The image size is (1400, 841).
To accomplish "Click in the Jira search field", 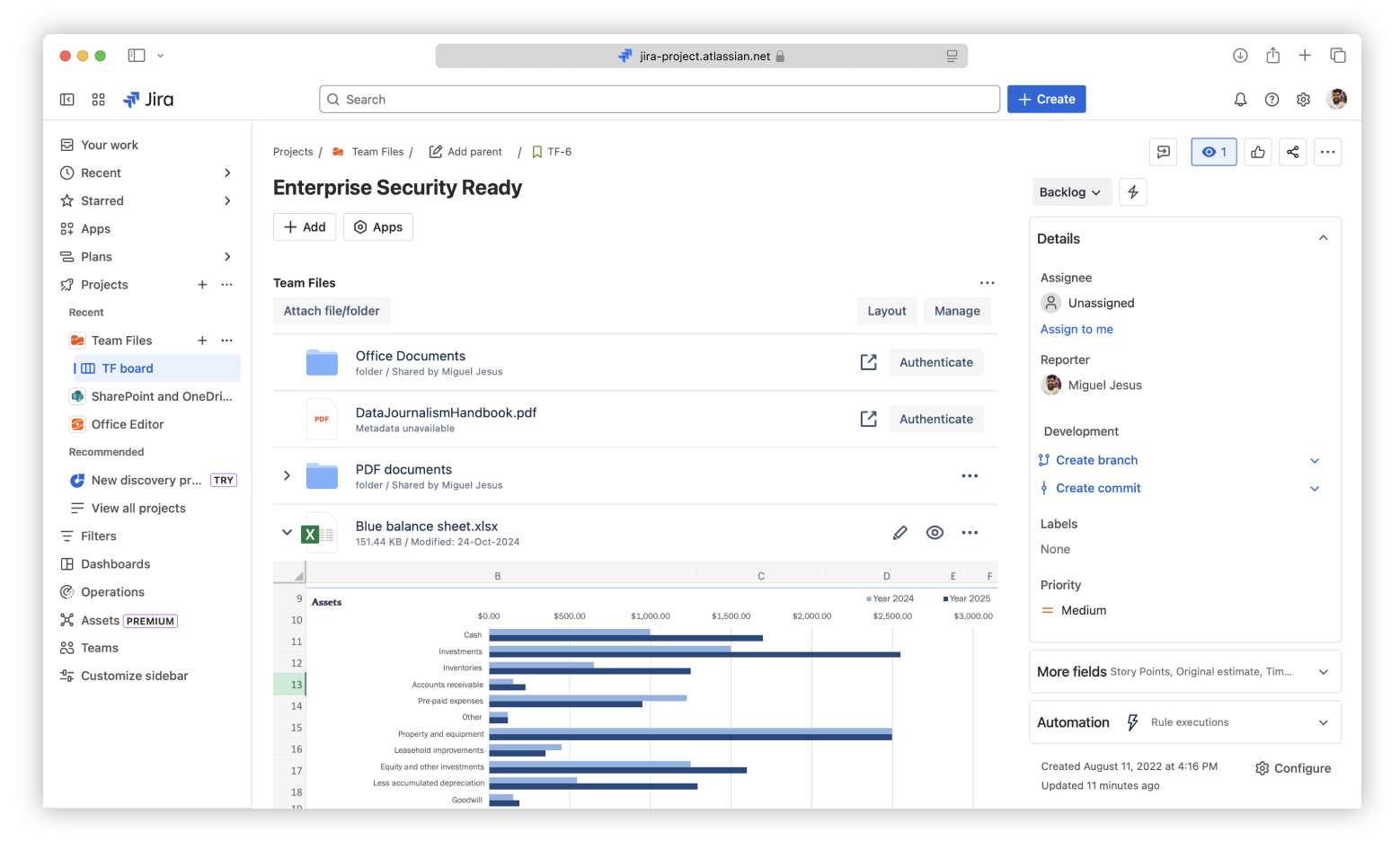I will 660,100.
